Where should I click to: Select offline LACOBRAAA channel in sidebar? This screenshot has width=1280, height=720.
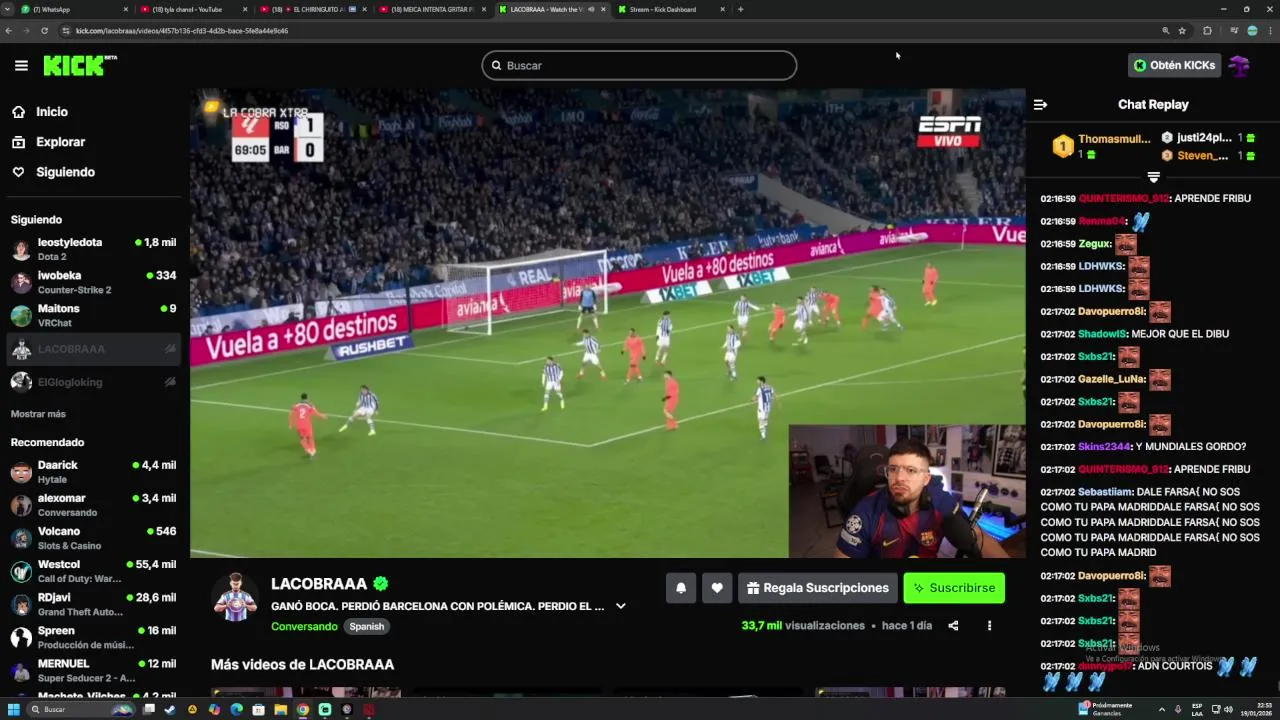point(93,349)
